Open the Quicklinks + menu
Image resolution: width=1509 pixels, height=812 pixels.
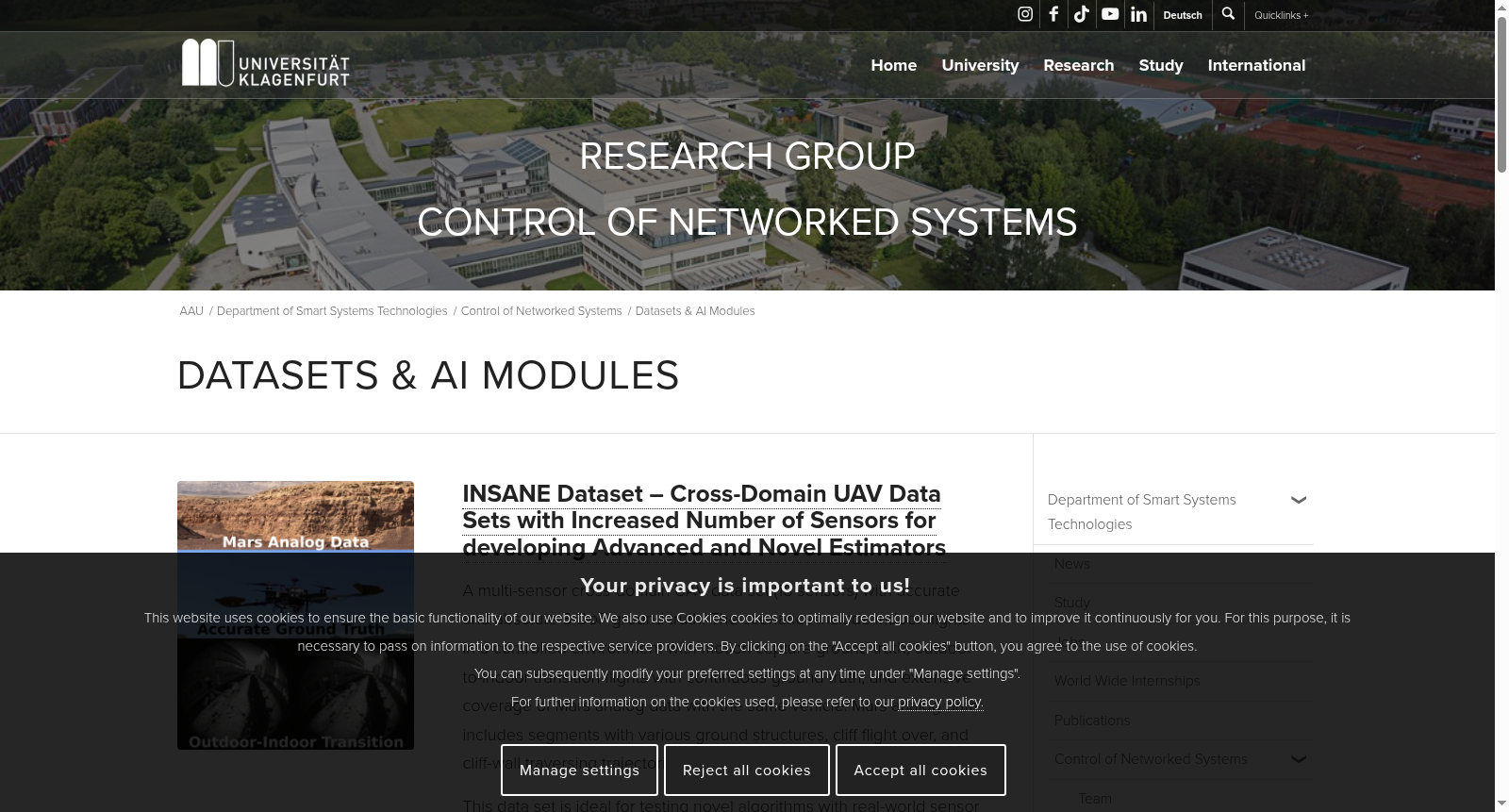1281,15
